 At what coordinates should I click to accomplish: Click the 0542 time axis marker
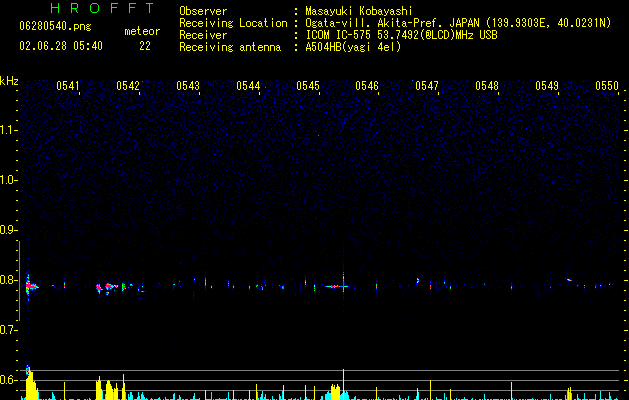128,86
